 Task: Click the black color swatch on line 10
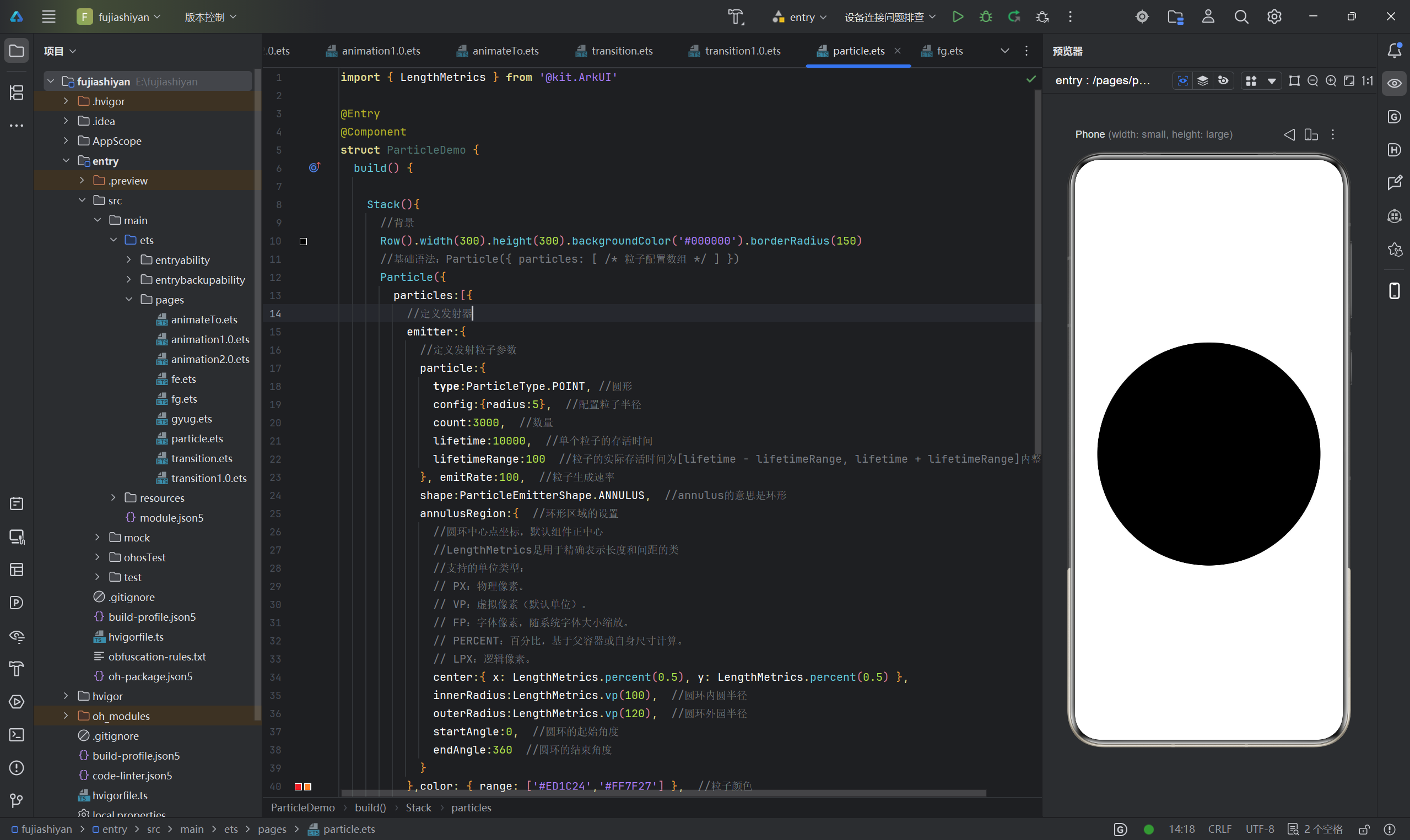click(304, 242)
